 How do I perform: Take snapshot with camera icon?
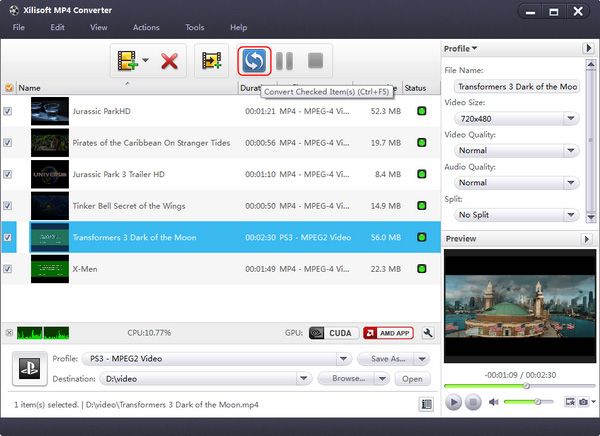(583, 402)
